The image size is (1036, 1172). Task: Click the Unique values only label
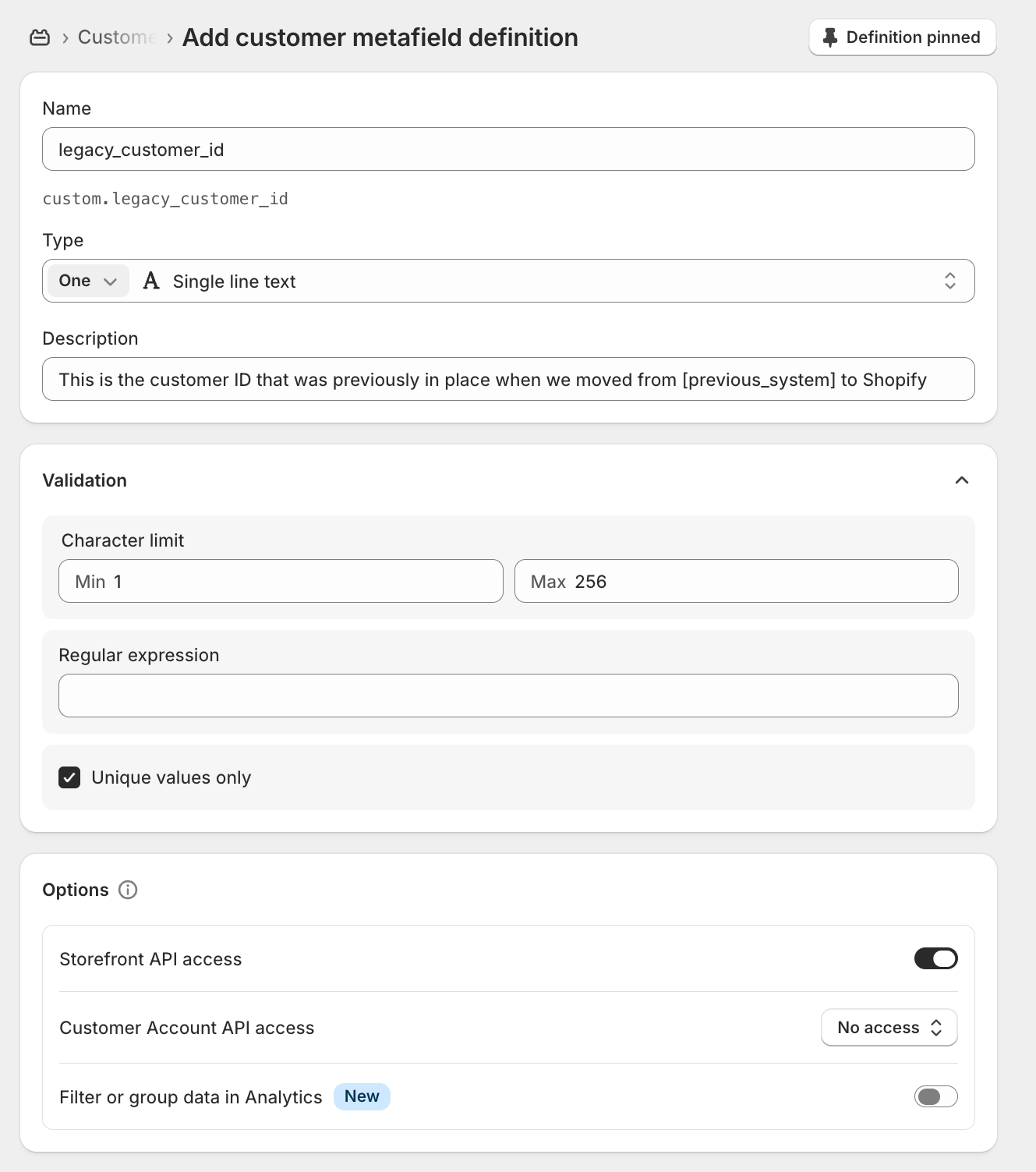[171, 777]
